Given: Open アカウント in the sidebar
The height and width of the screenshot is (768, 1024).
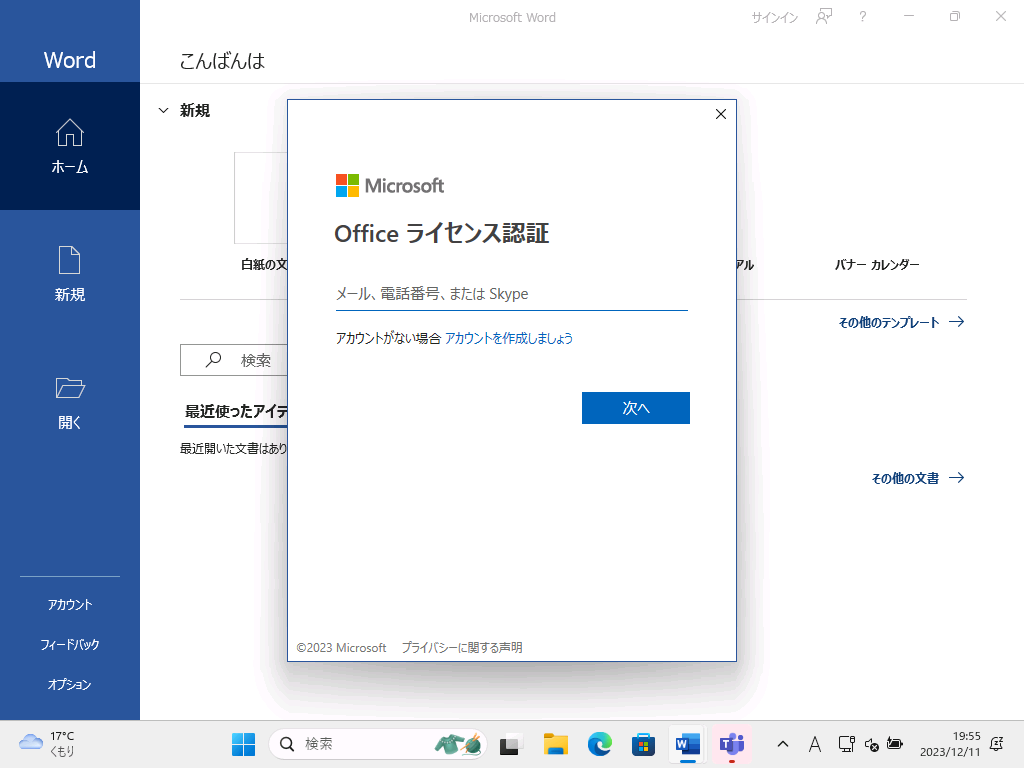Looking at the screenshot, I should (x=70, y=605).
